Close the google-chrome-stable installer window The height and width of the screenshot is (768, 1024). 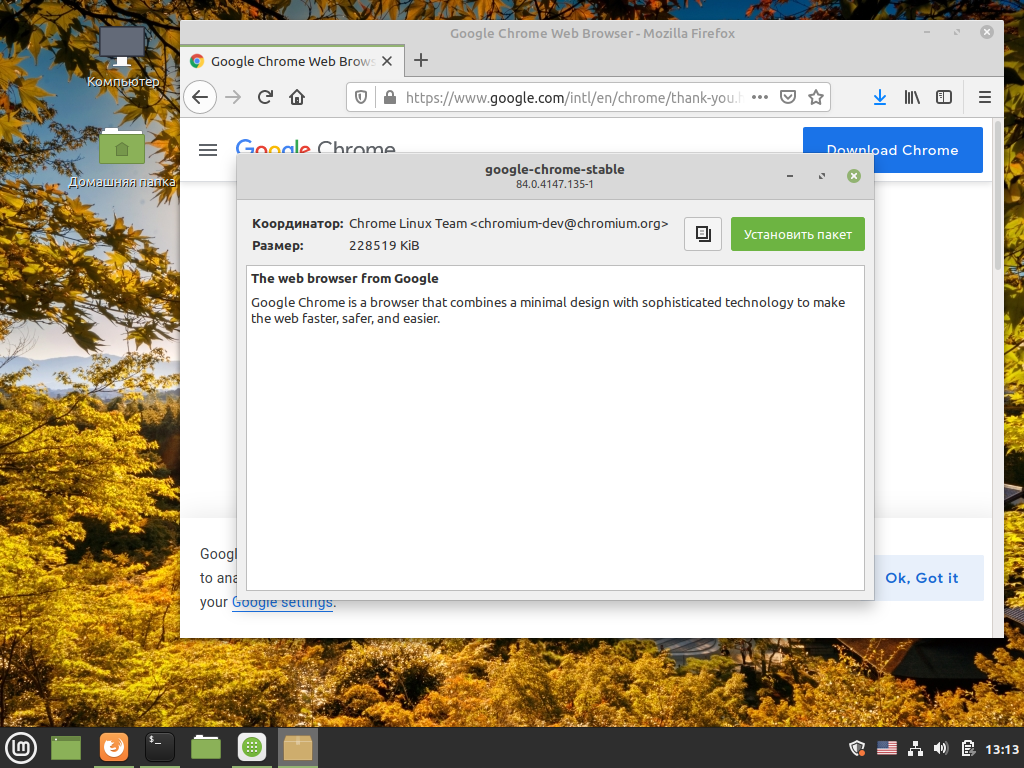tap(854, 176)
